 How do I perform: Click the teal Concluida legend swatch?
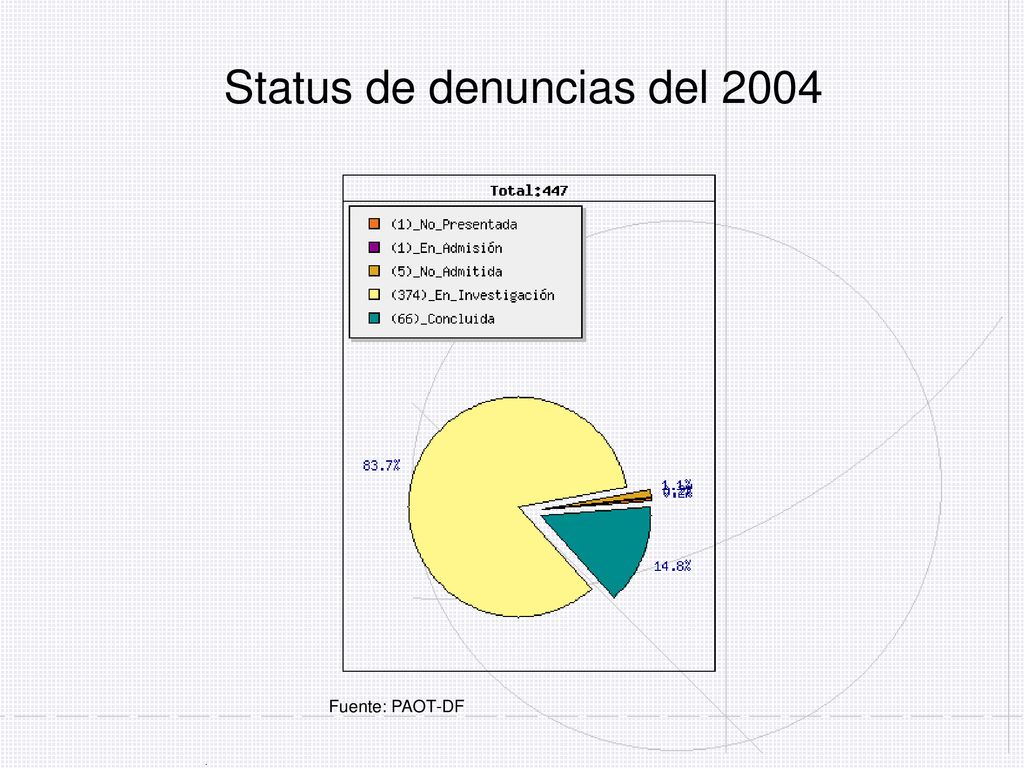(x=374, y=318)
